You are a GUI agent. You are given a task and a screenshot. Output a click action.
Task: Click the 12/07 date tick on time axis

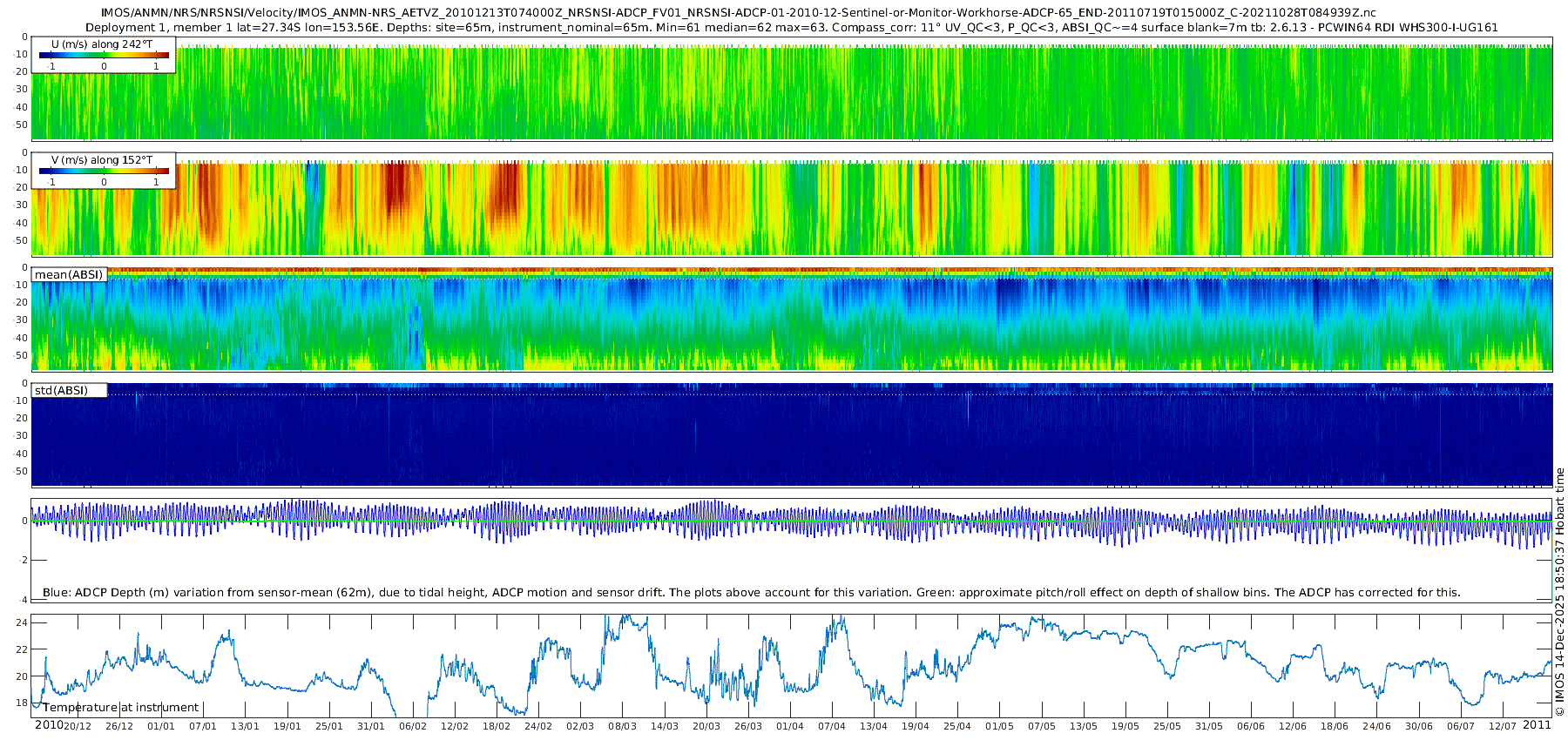pos(1503,726)
